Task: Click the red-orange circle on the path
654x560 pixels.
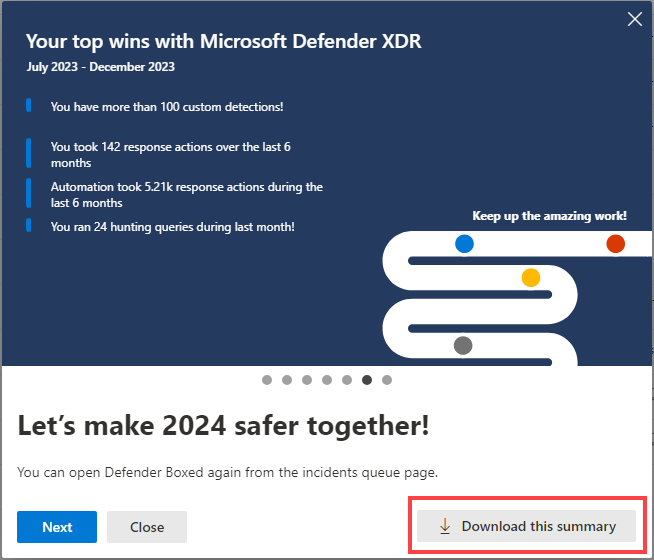Action: [615, 243]
